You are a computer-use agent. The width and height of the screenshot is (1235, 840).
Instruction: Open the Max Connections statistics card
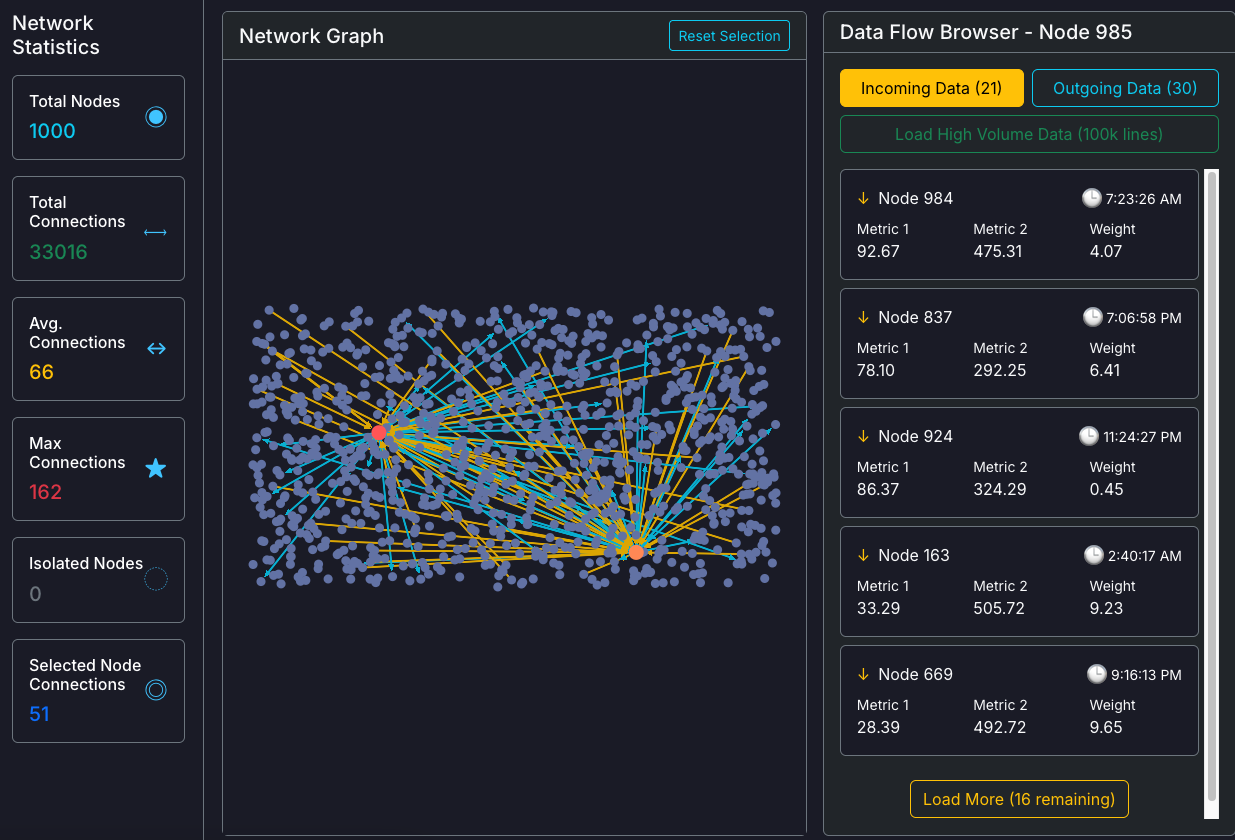98,469
